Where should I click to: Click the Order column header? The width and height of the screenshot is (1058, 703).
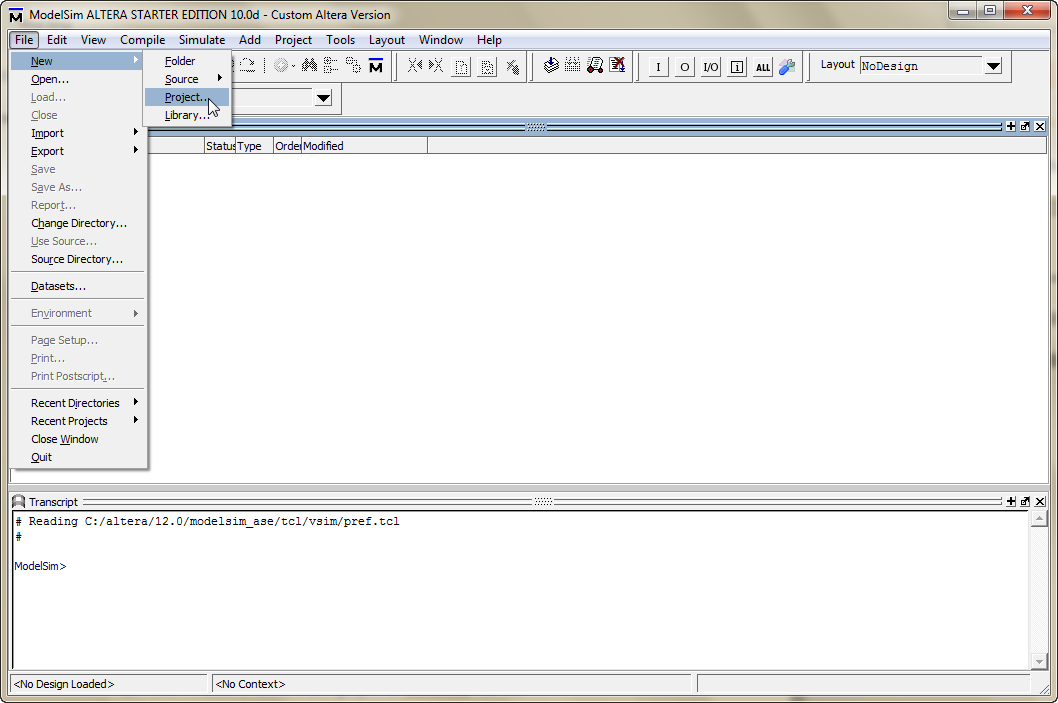click(x=287, y=146)
